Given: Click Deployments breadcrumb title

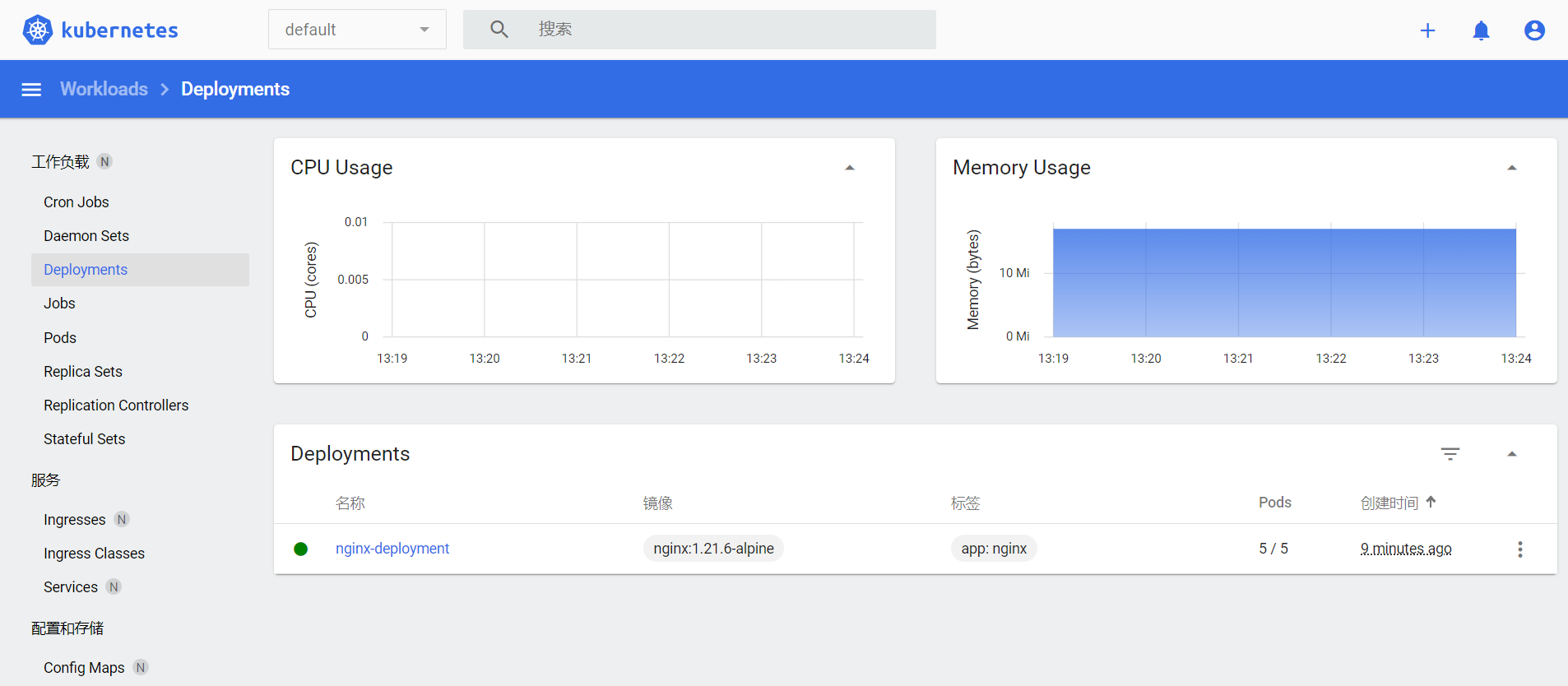Looking at the screenshot, I should pyautogui.click(x=235, y=89).
